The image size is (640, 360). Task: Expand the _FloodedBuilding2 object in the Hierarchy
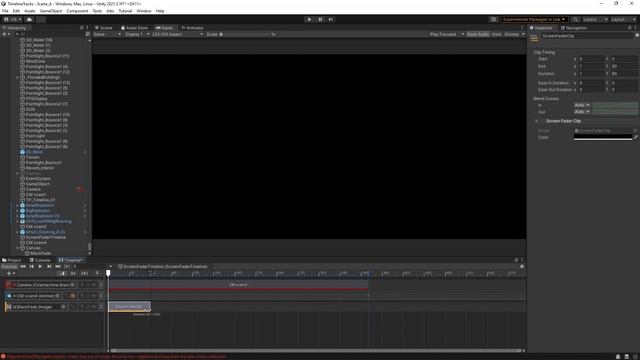[18, 77]
